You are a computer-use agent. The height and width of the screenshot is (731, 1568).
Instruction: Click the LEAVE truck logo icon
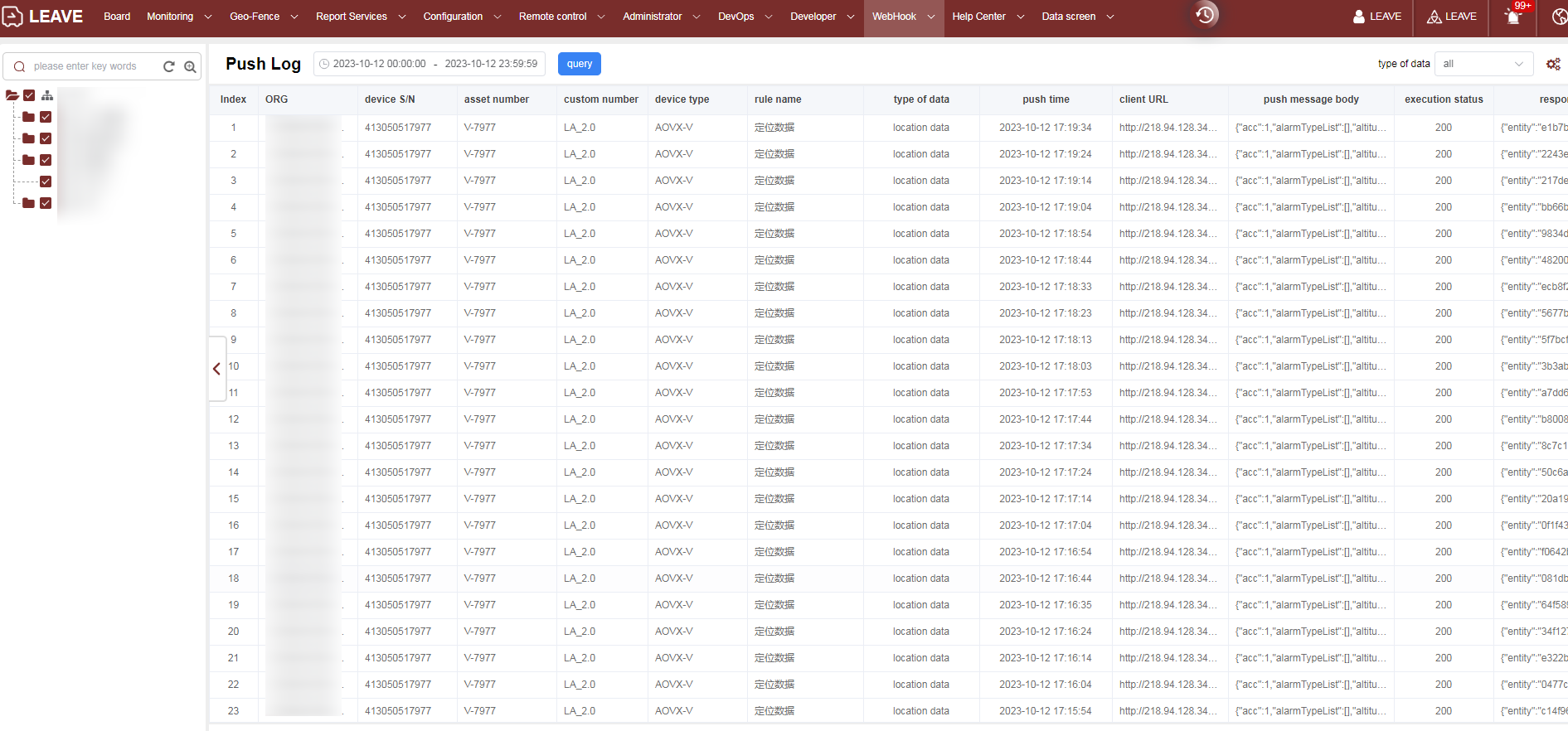[12, 17]
